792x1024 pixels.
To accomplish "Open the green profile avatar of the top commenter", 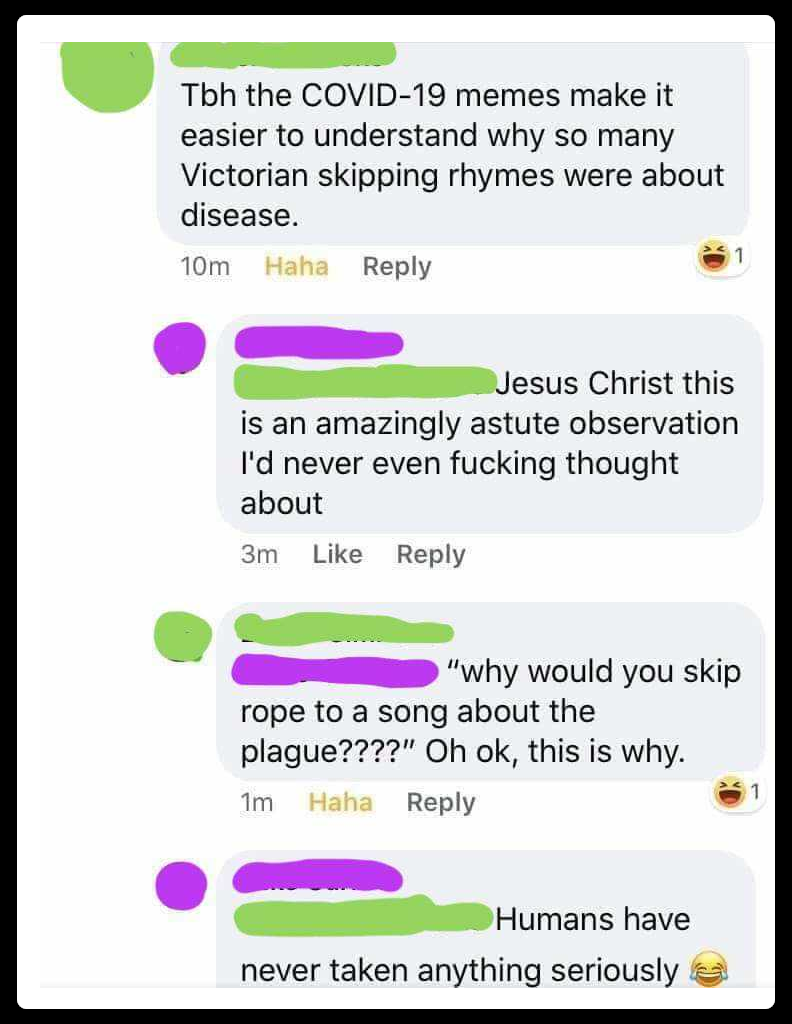I will coord(107,75).
